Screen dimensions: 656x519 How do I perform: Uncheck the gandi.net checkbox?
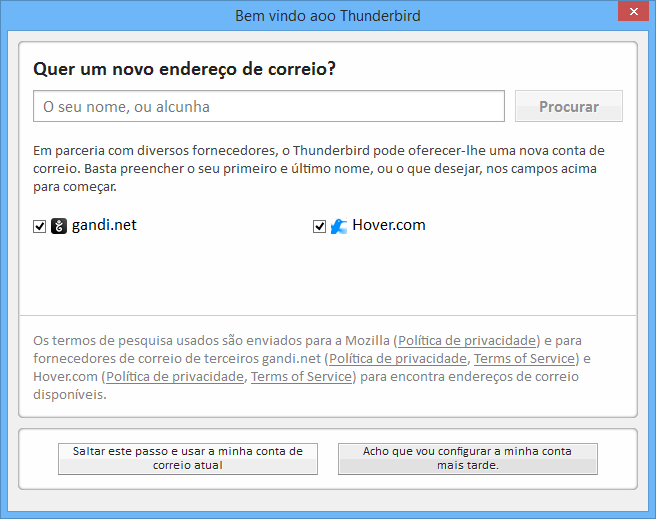[x=40, y=226]
